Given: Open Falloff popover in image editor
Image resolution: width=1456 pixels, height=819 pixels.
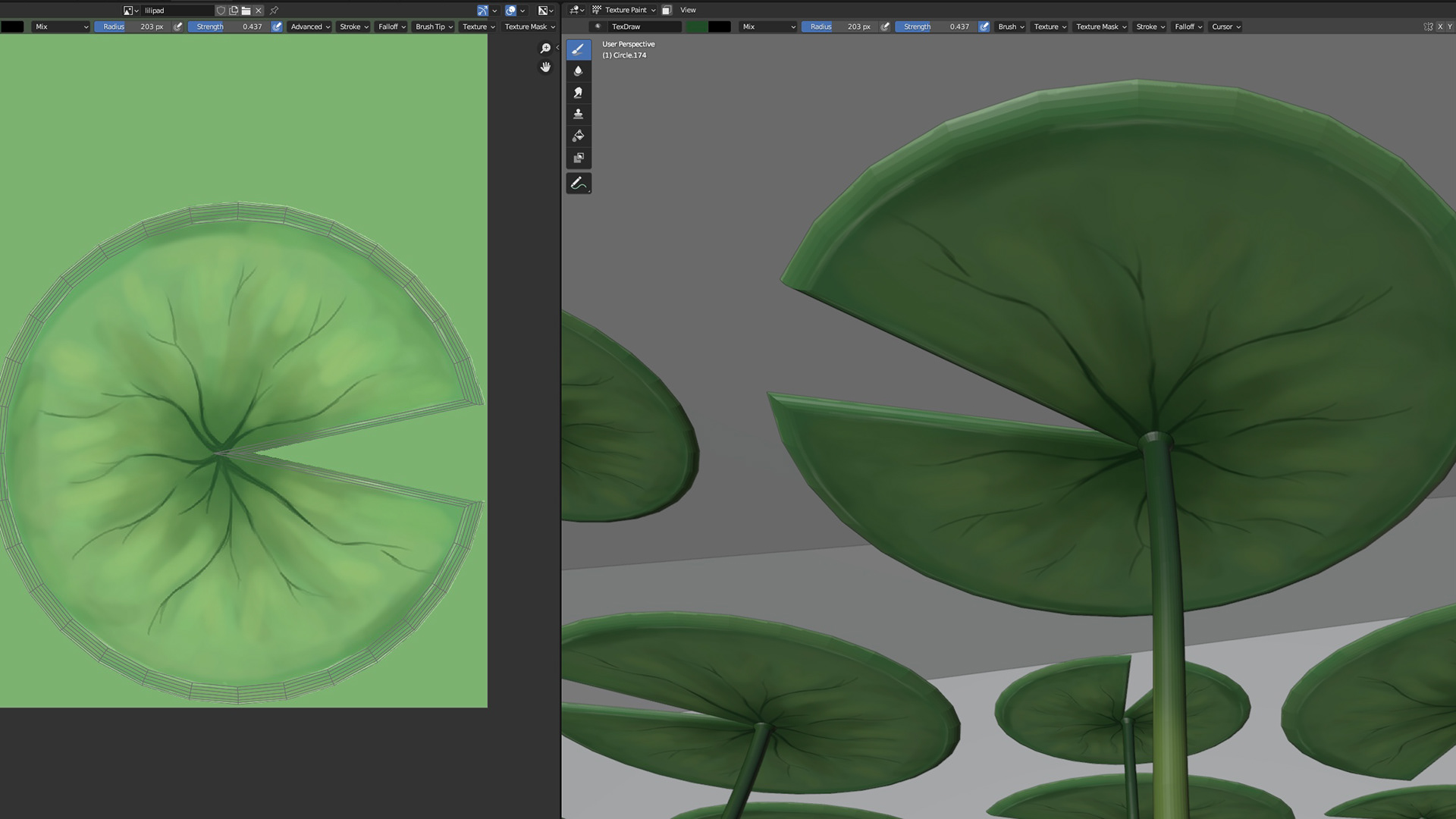Looking at the screenshot, I should click(392, 27).
